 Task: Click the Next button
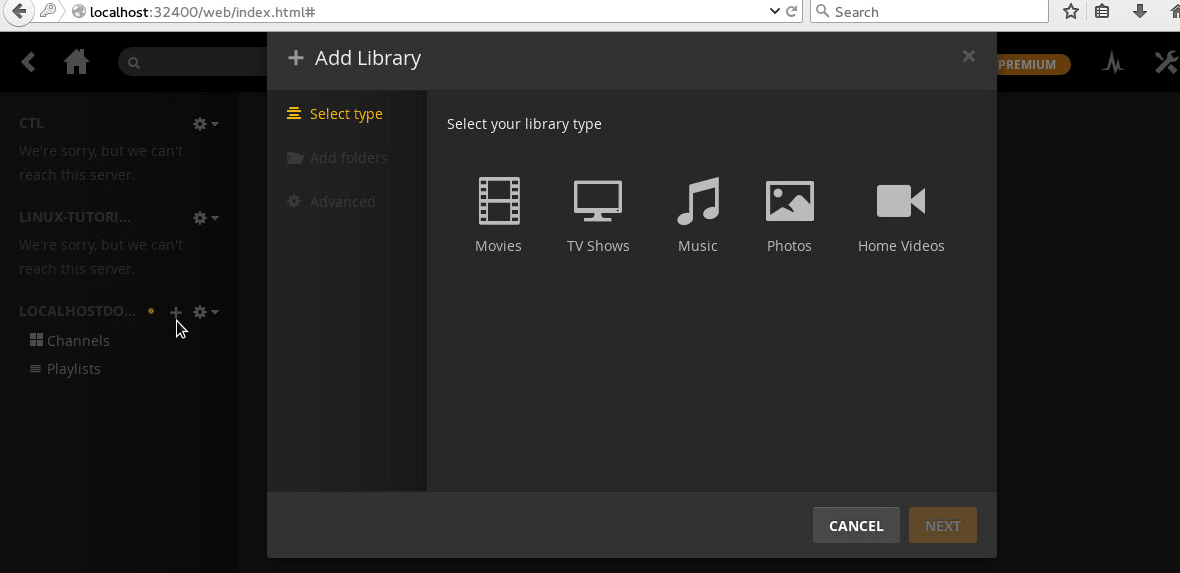942,526
